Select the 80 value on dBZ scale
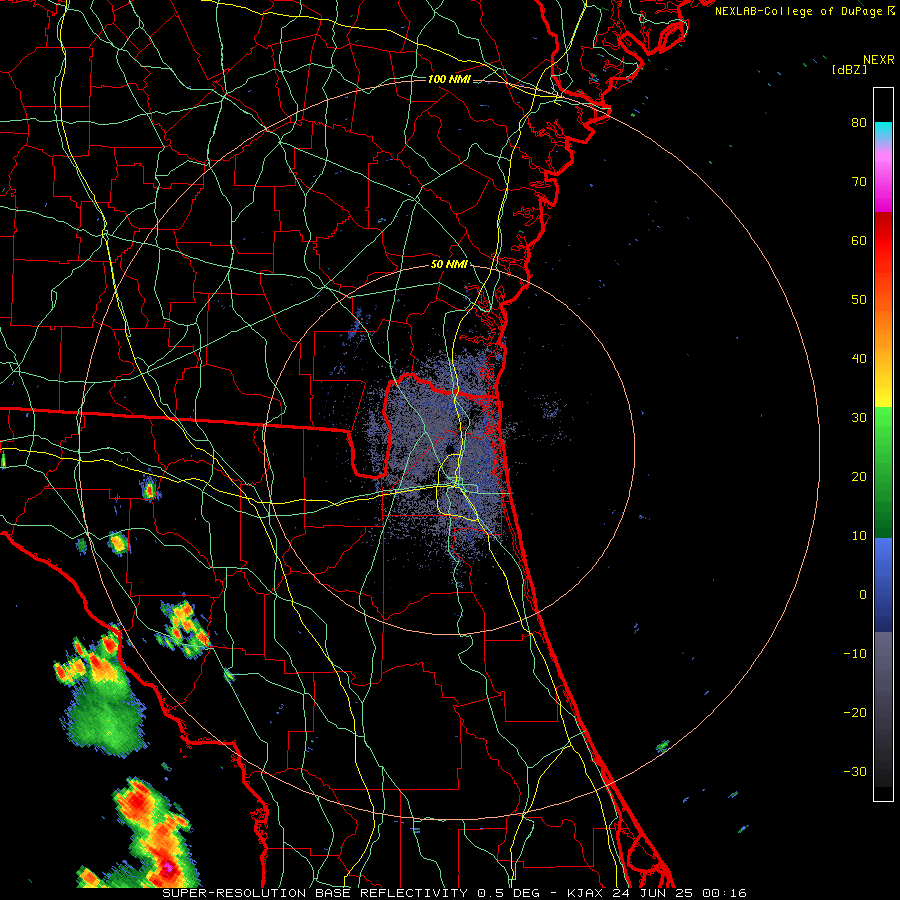The width and height of the screenshot is (900, 900). tap(859, 122)
